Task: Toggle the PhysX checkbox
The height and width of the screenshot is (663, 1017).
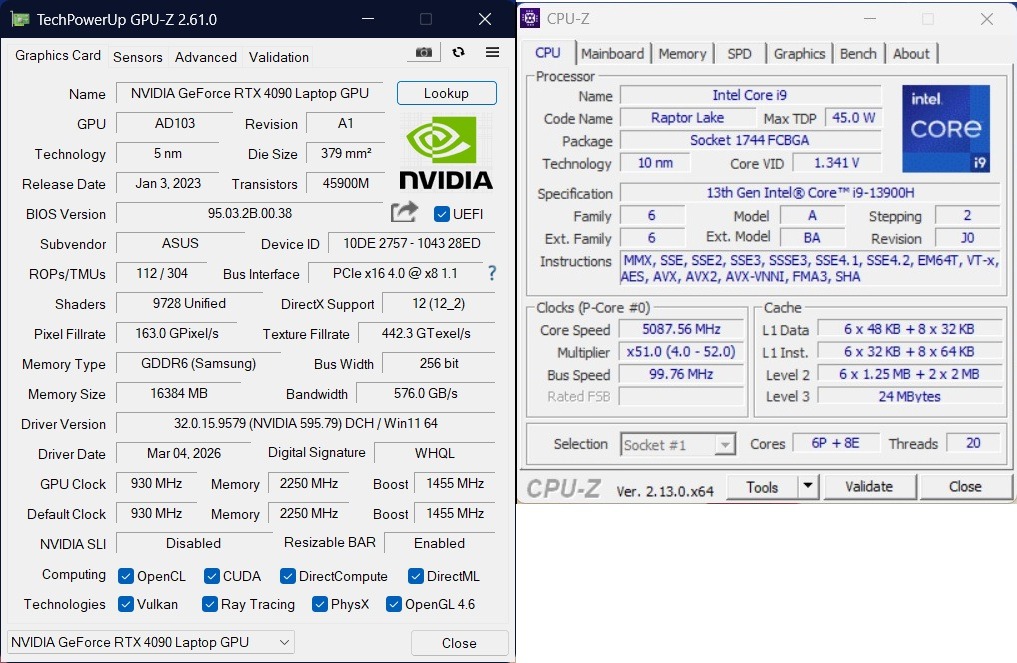Action: click(320, 604)
